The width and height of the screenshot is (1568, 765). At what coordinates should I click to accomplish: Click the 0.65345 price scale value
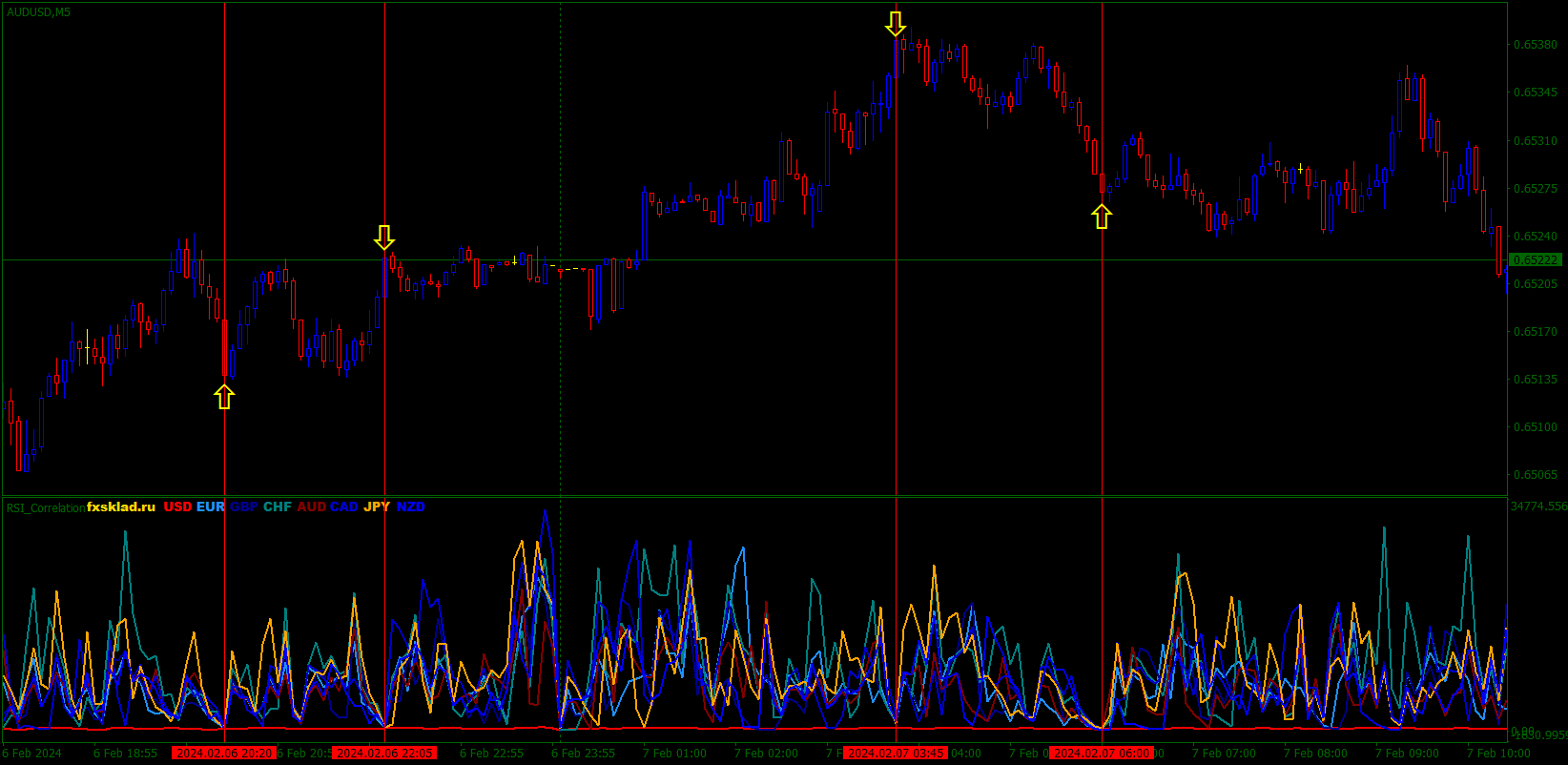[x=1536, y=93]
